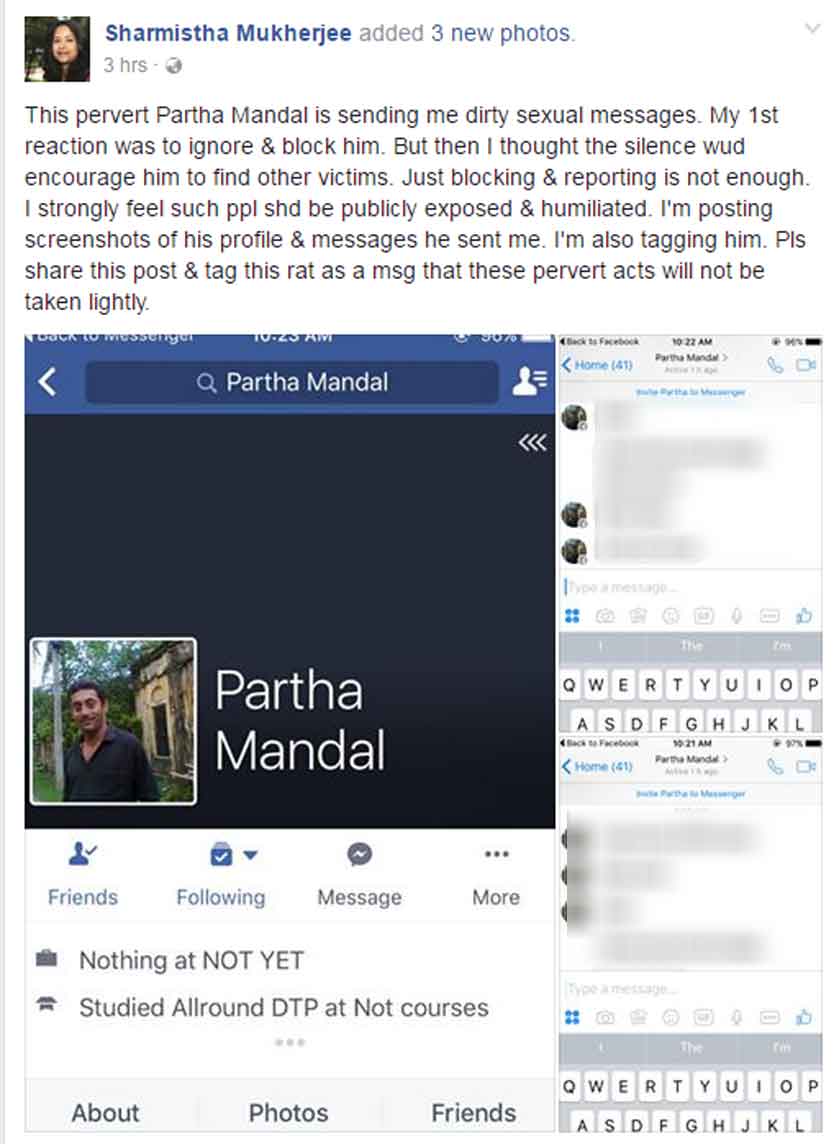Toggle the Friends status button
The height and width of the screenshot is (1144, 839).
[x=82, y=873]
